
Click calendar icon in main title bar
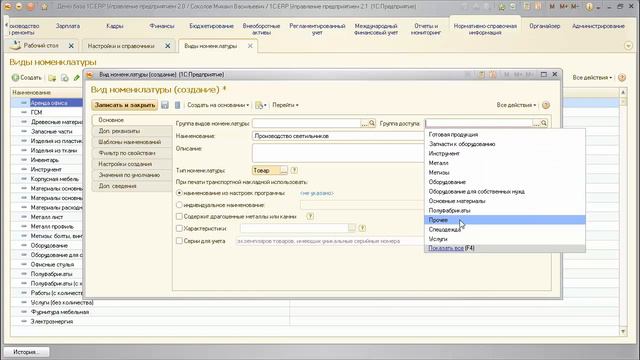click(x=538, y=7)
